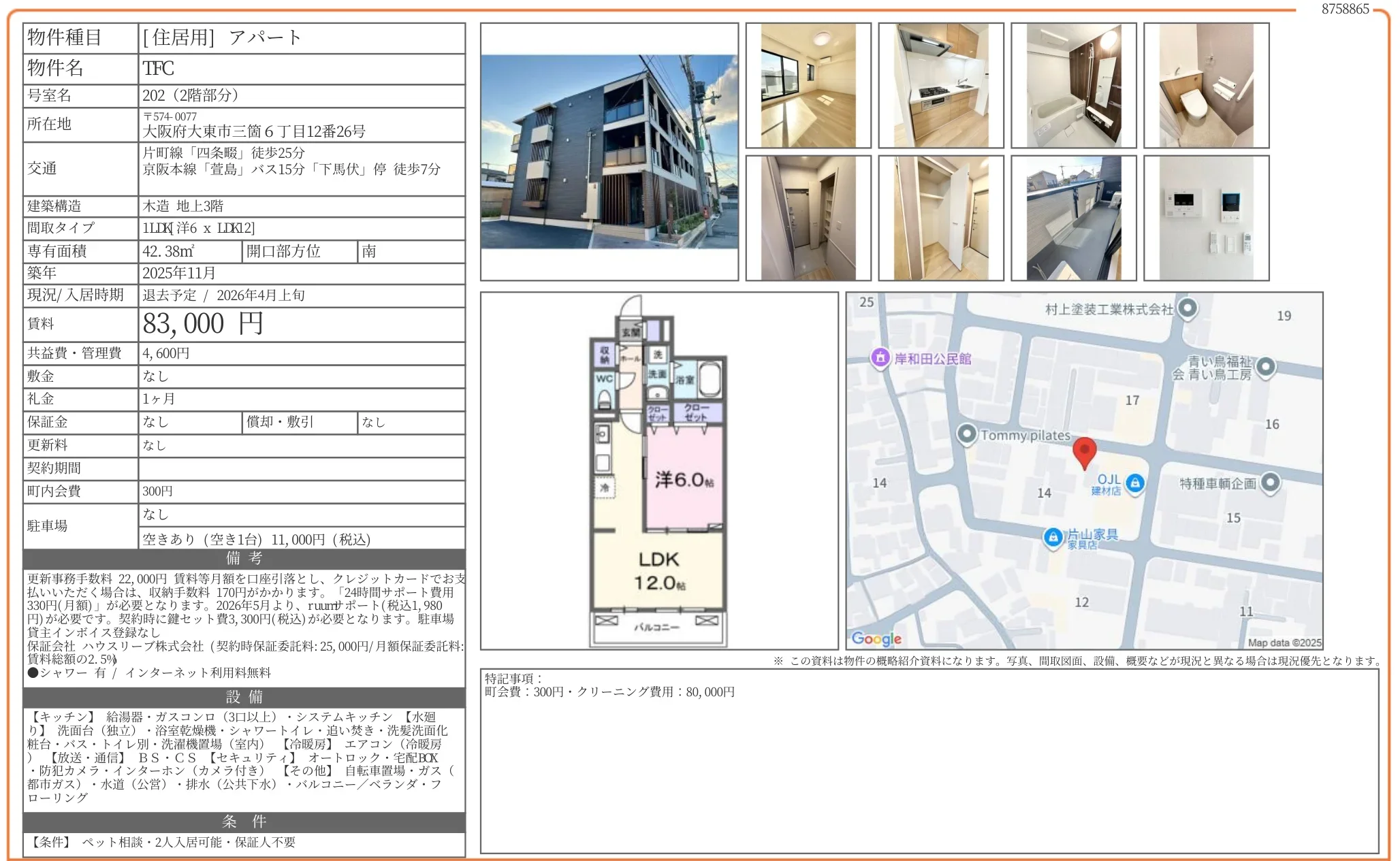Open the kitchen photo thumbnail
The height and width of the screenshot is (861, 1400).
940,86
